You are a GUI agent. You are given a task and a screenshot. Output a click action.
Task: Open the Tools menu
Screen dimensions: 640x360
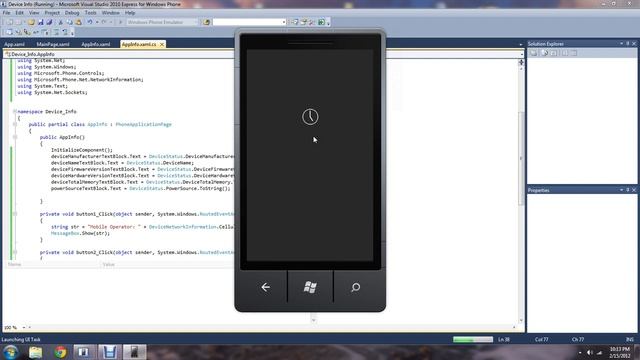pos(91,13)
